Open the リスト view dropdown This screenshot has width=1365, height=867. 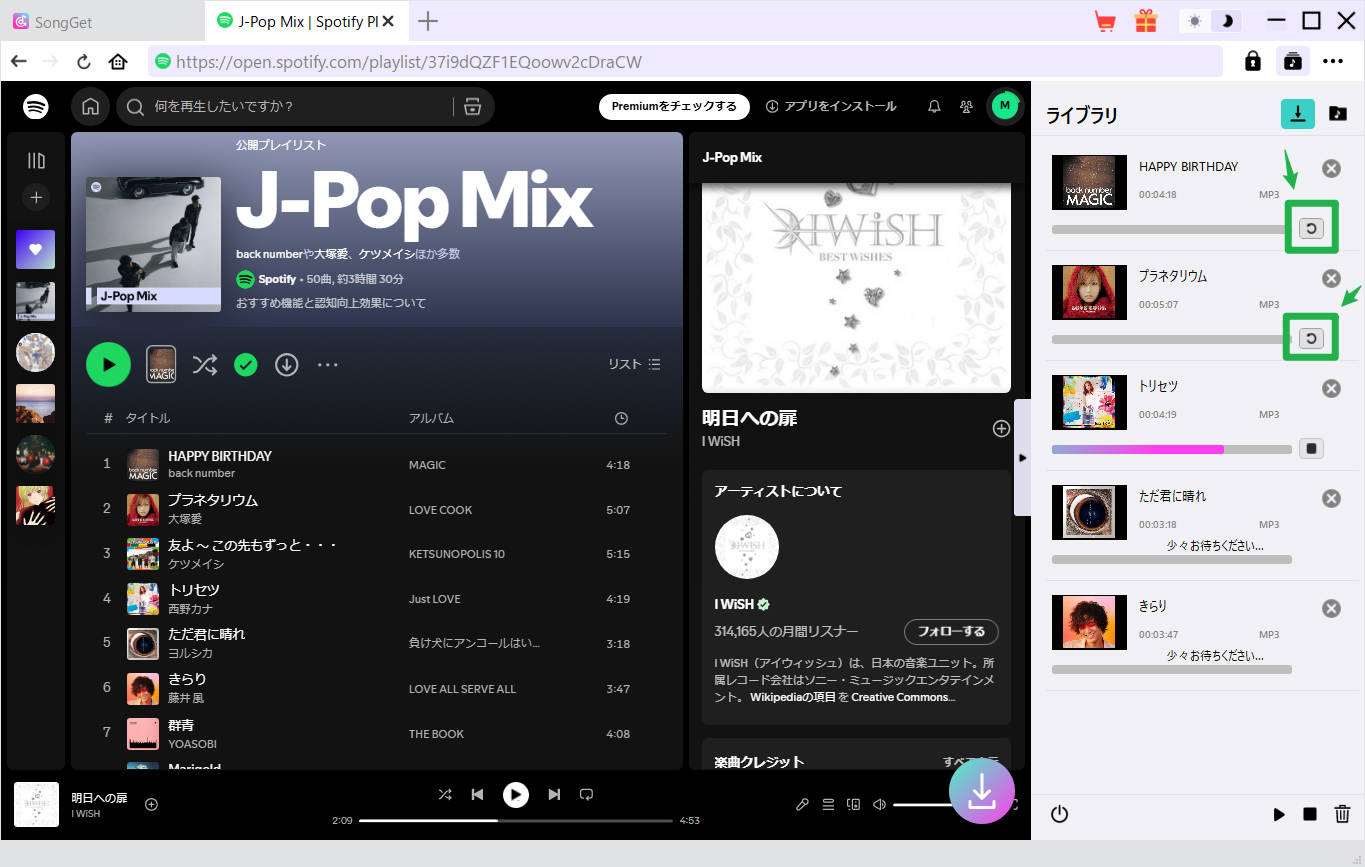pyautogui.click(x=635, y=364)
